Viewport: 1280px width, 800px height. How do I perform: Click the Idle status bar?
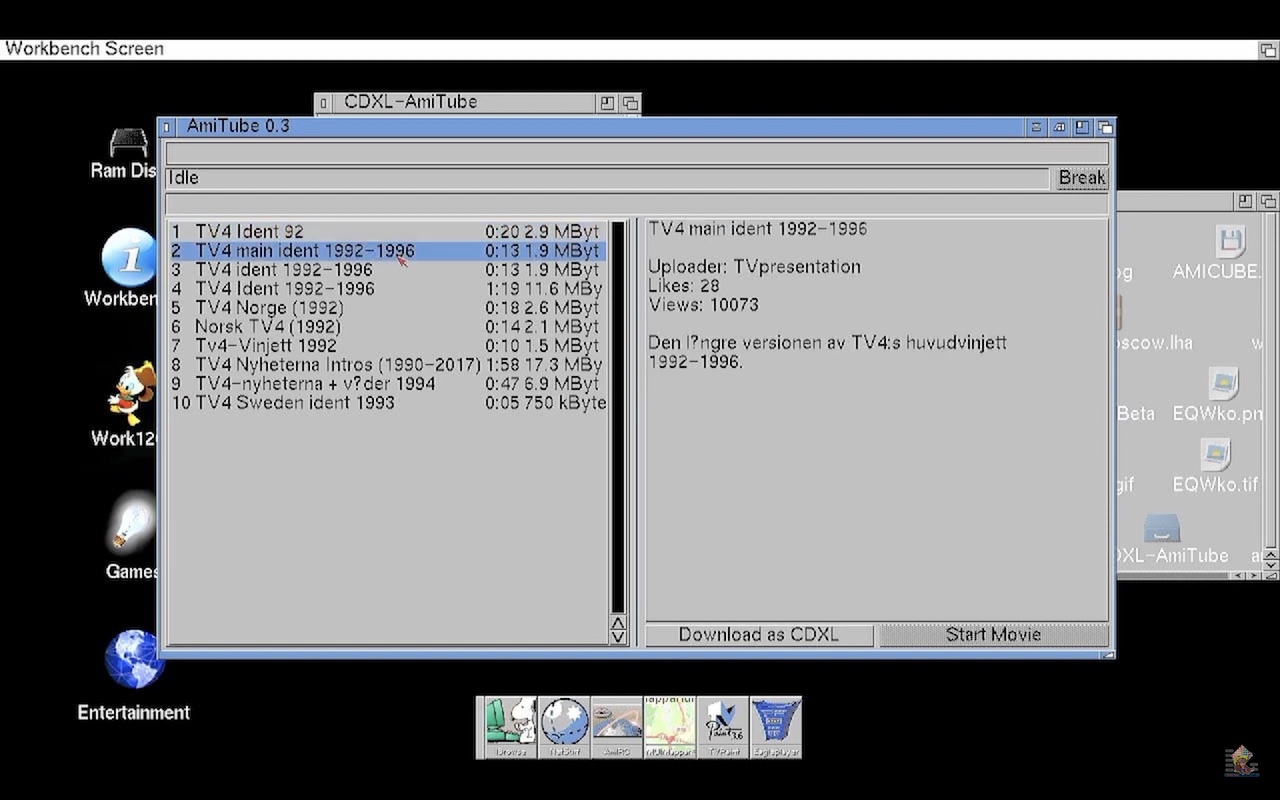[x=607, y=178]
